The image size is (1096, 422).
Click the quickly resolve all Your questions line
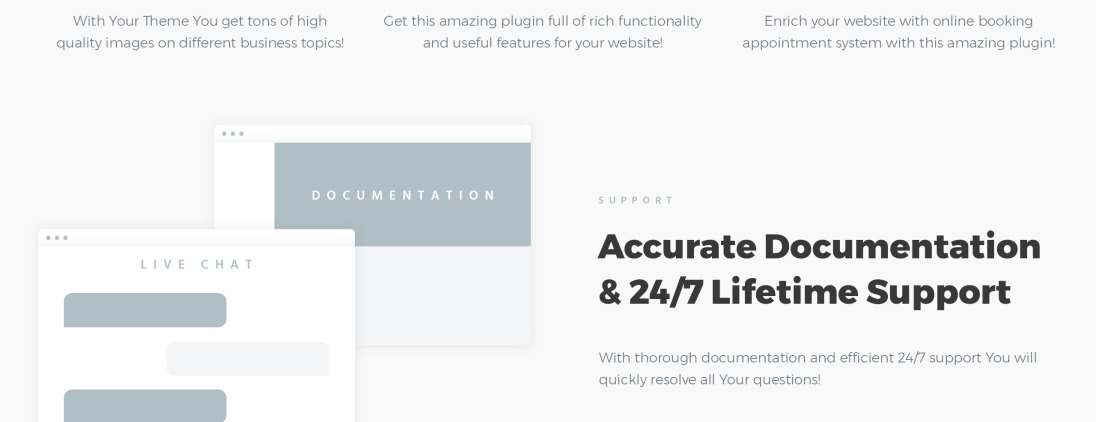click(x=709, y=379)
